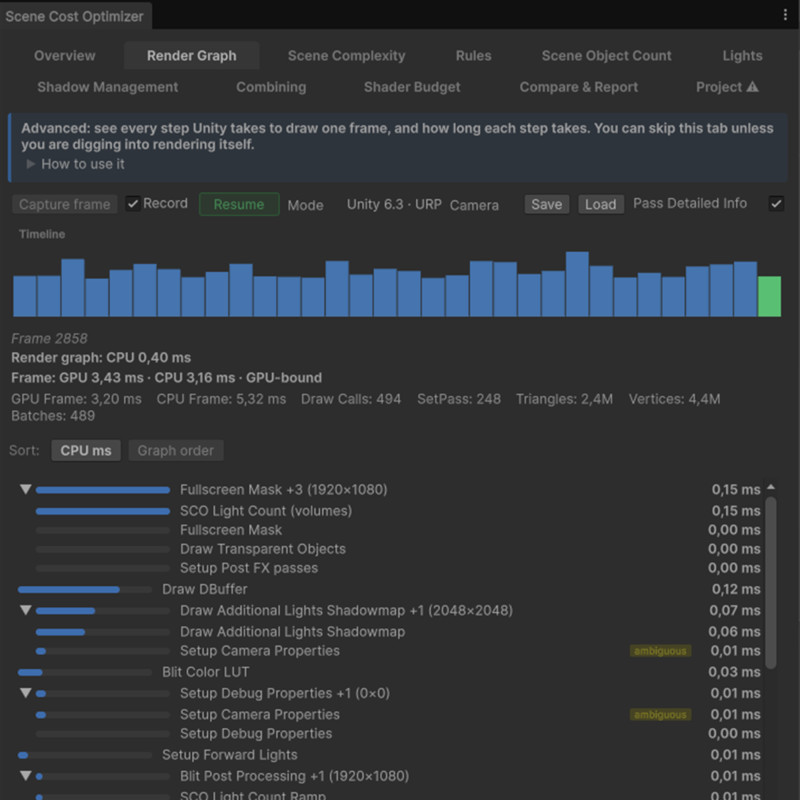
Task: Go to Compare & Report tab
Action: (579, 87)
